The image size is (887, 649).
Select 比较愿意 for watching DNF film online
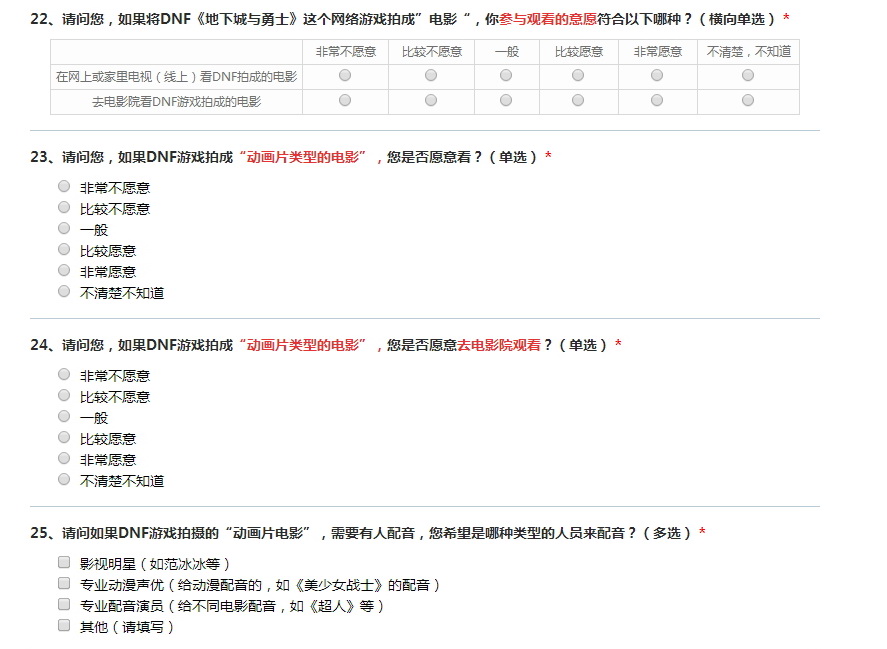(577, 75)
